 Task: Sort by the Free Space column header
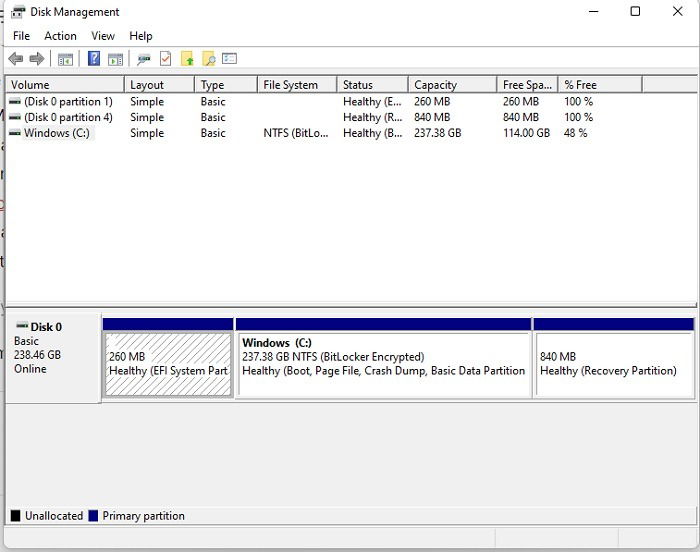[x=527, y=84]
